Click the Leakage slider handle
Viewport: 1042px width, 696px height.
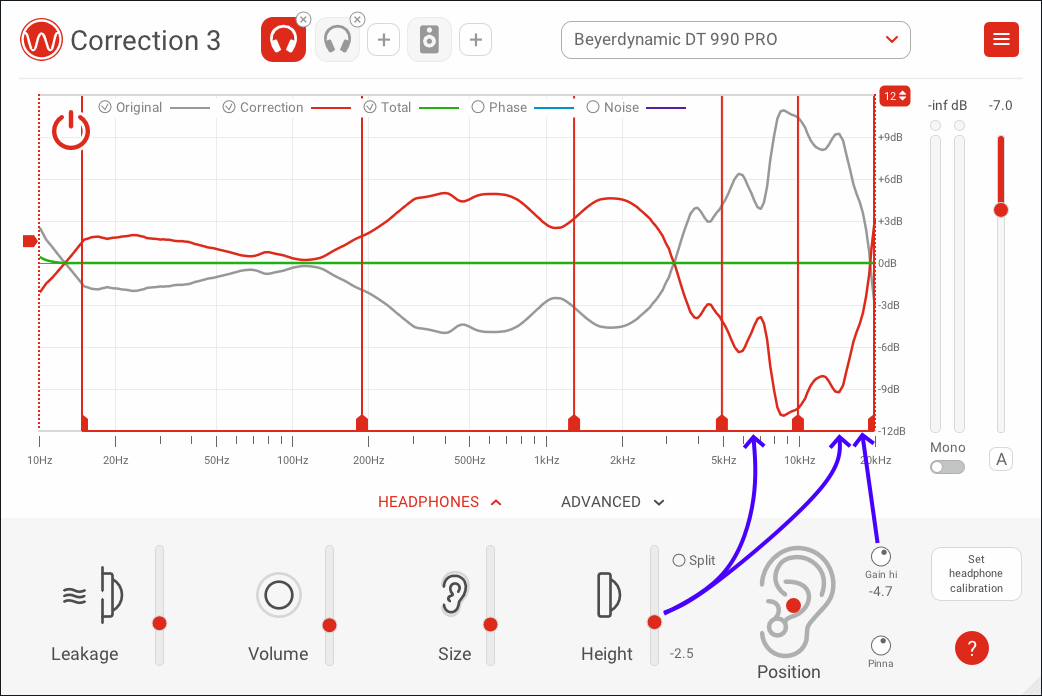tap(159, 623)
